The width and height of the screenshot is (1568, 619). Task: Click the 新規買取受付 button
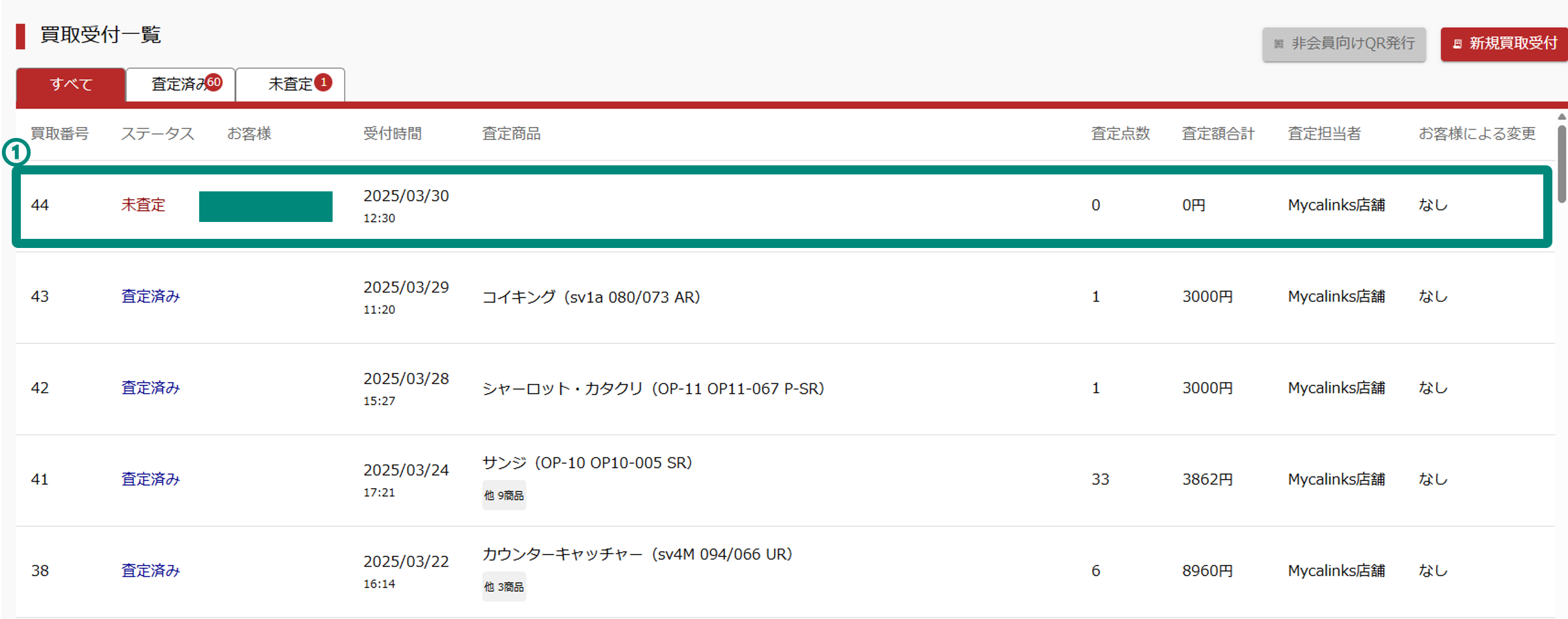[x=1505, y=44]
